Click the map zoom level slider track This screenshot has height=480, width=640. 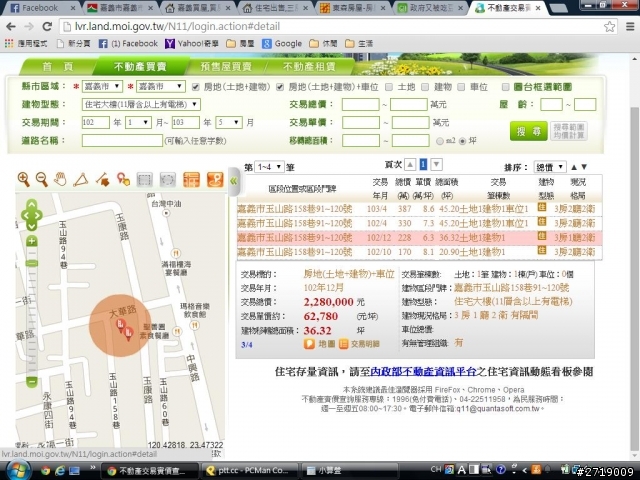click(32, 314)
